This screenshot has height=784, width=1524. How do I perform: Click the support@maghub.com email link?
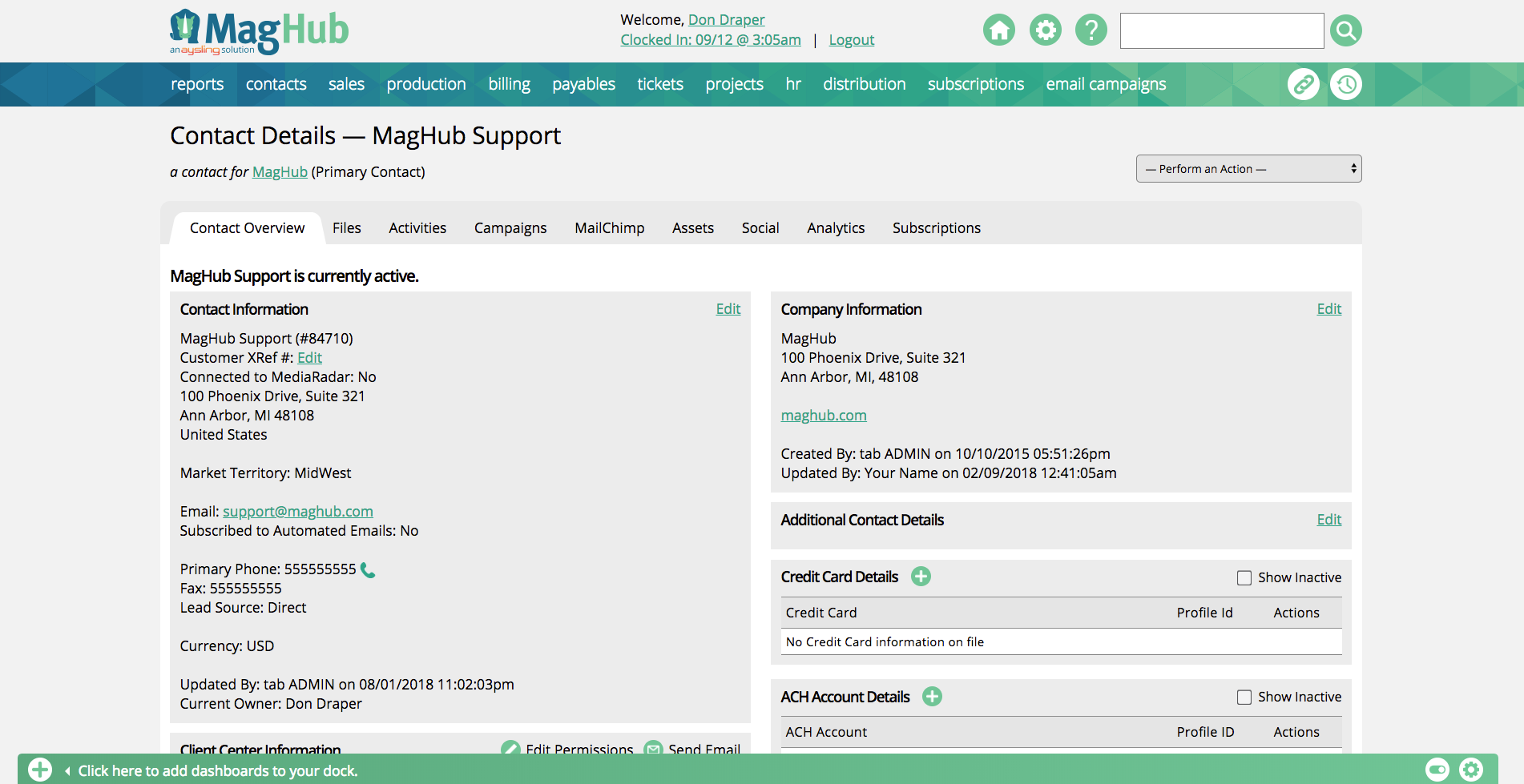coord(298,512)
